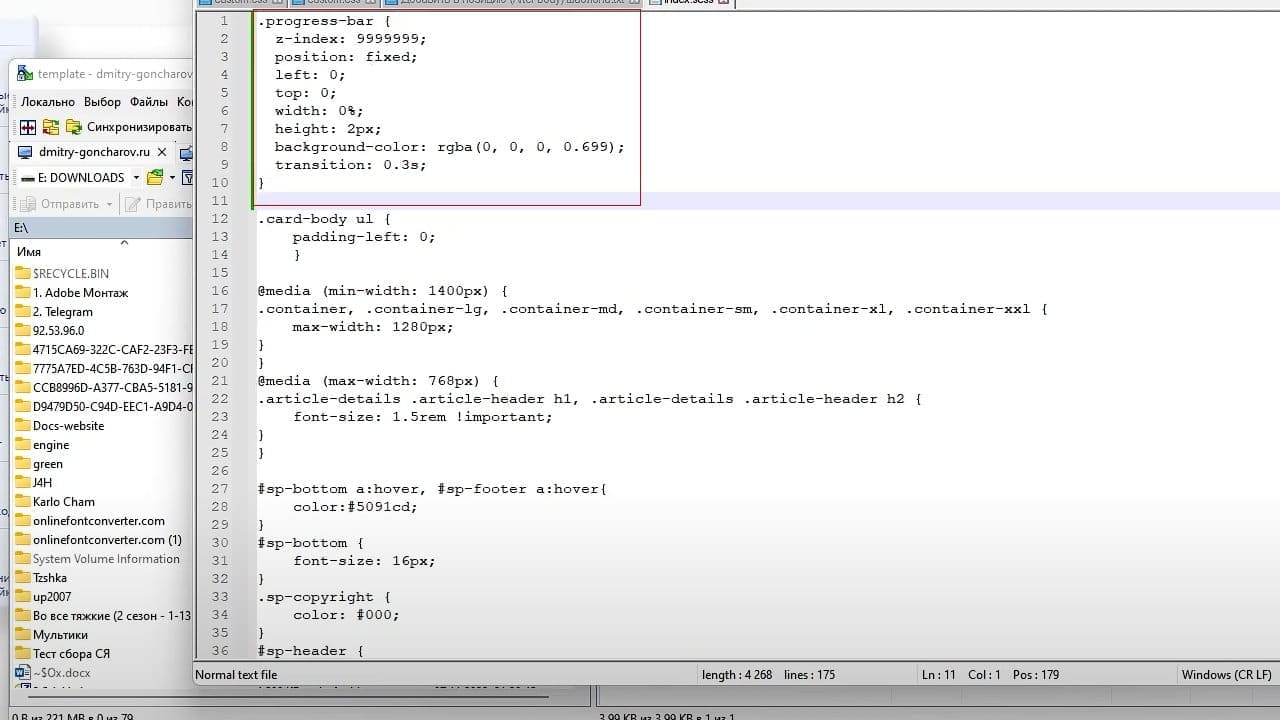Expand the arrow next to open directory icon

click(x=172, y=178)
